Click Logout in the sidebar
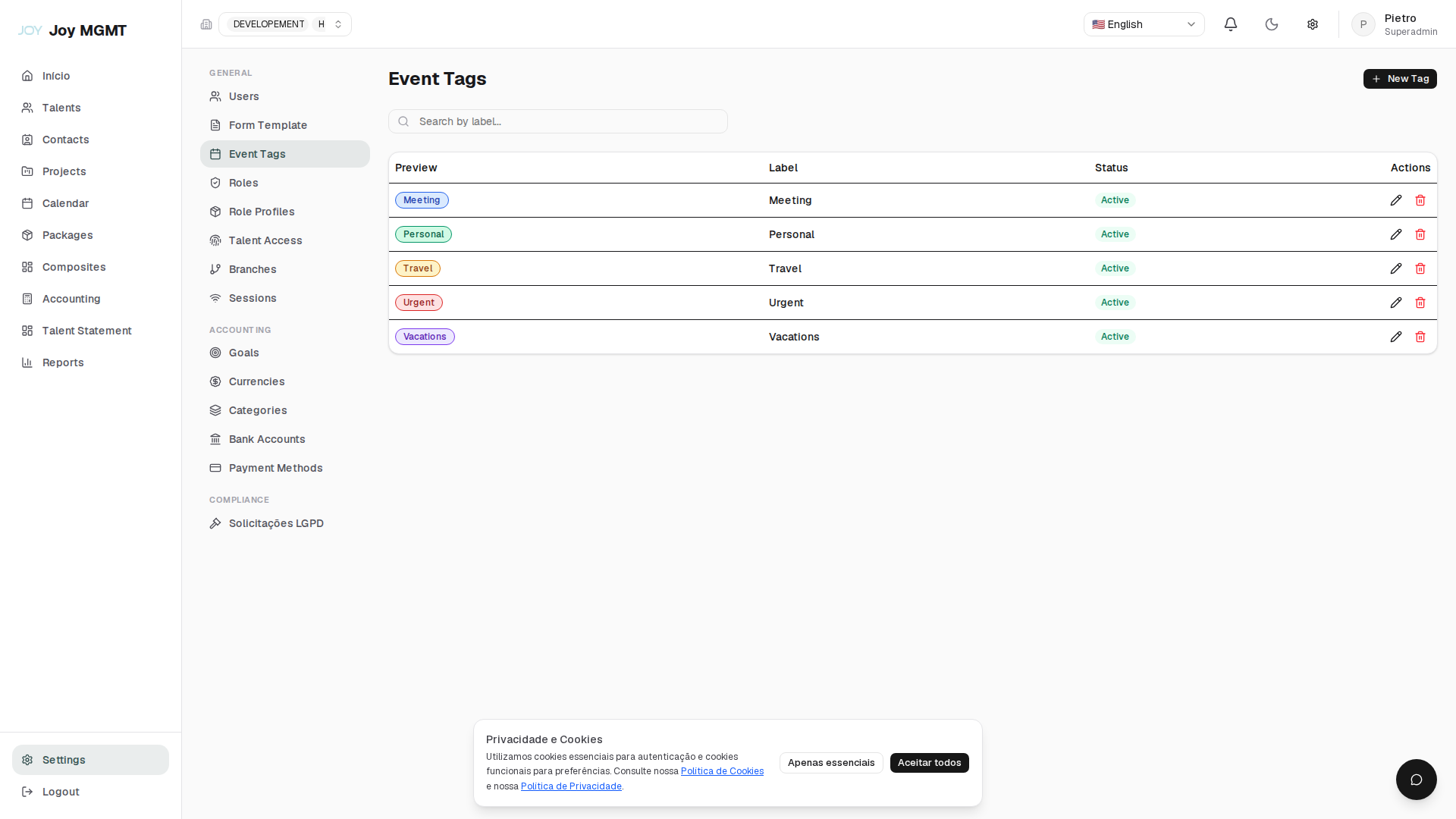This screenshot has width=1456, height=819. click(90, 792)
